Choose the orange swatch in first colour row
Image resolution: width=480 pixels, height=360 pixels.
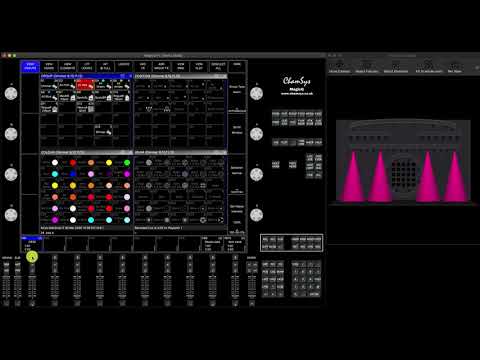(91, 163)
